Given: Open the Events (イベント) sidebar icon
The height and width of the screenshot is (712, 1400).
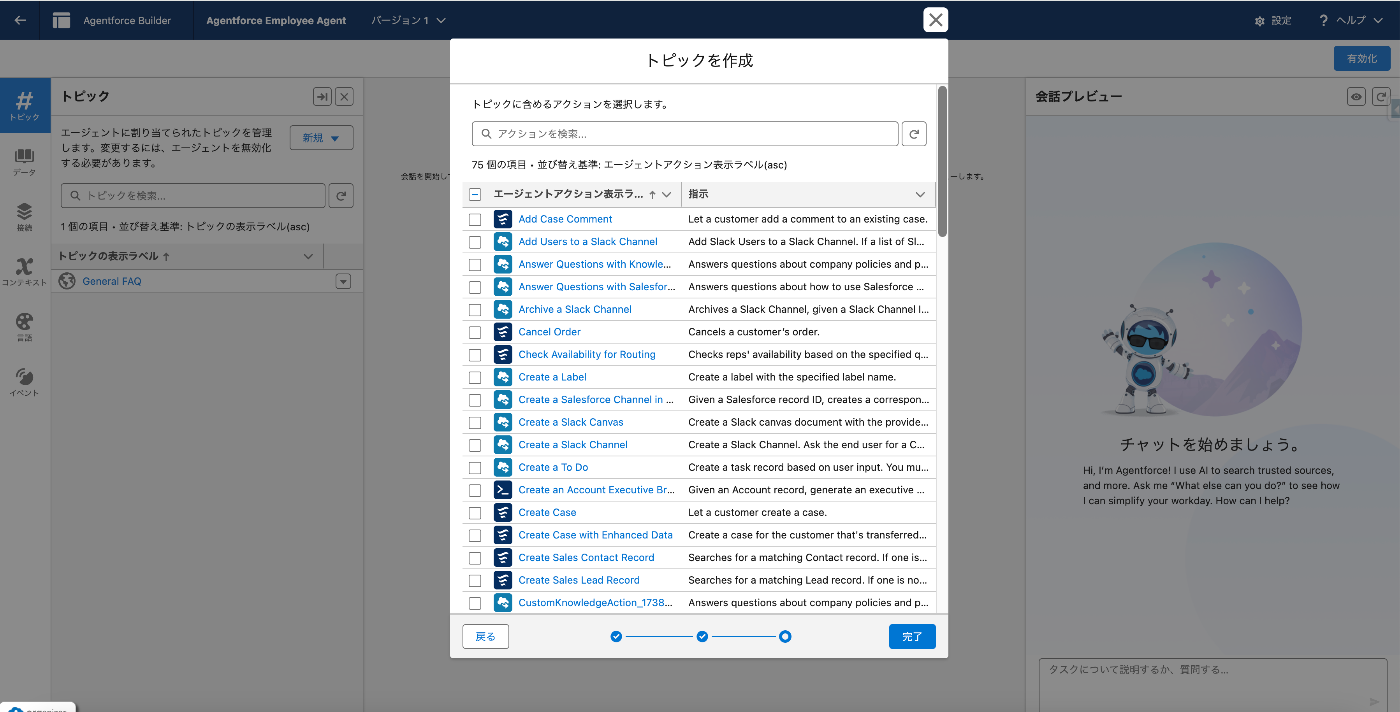Looking at the screenshot, I should tap(24, 382).
